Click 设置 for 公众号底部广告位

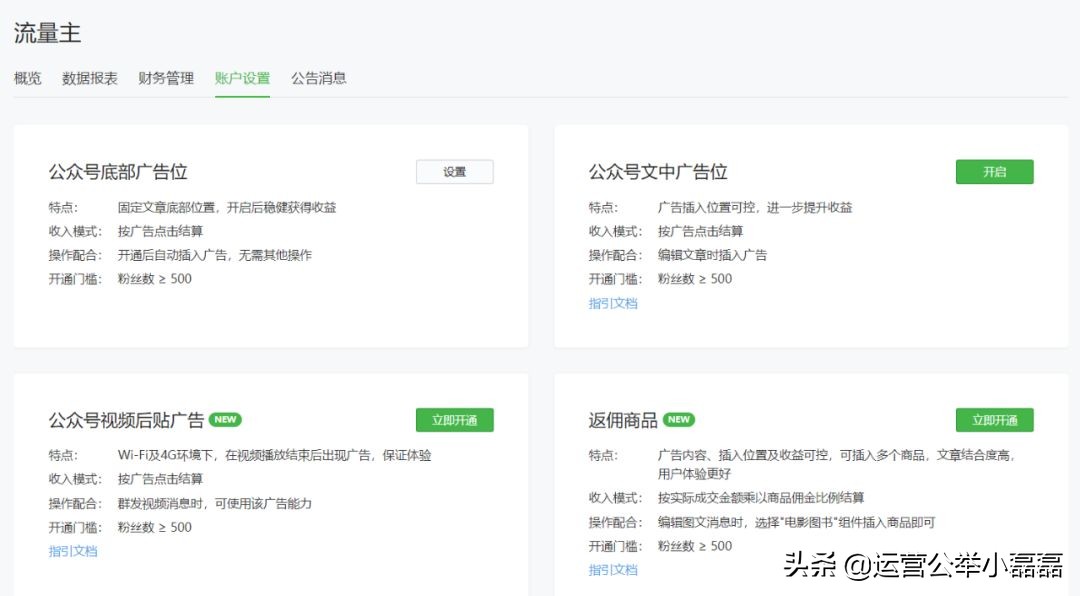pos(455,171)
